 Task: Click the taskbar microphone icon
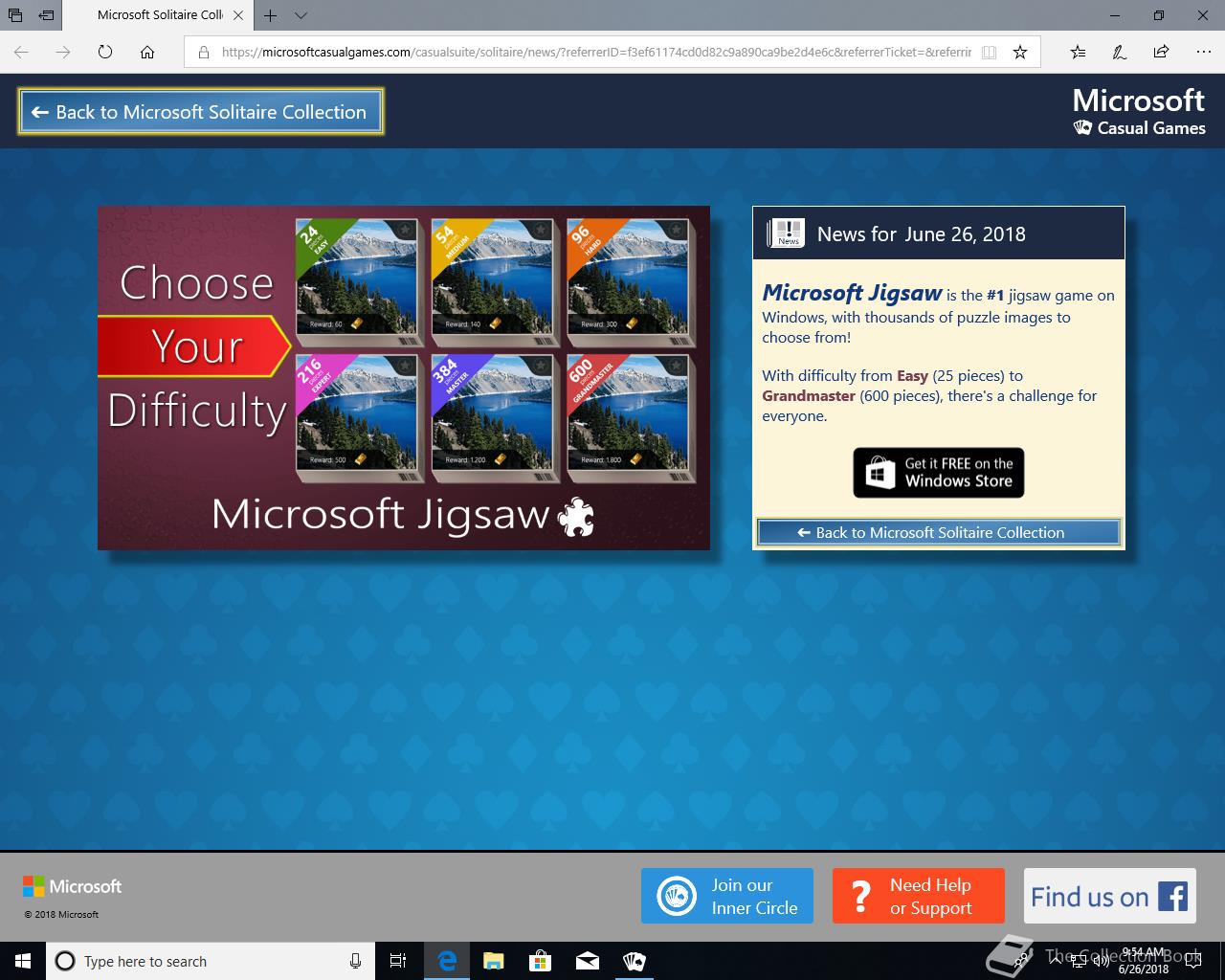click(355, 961)
